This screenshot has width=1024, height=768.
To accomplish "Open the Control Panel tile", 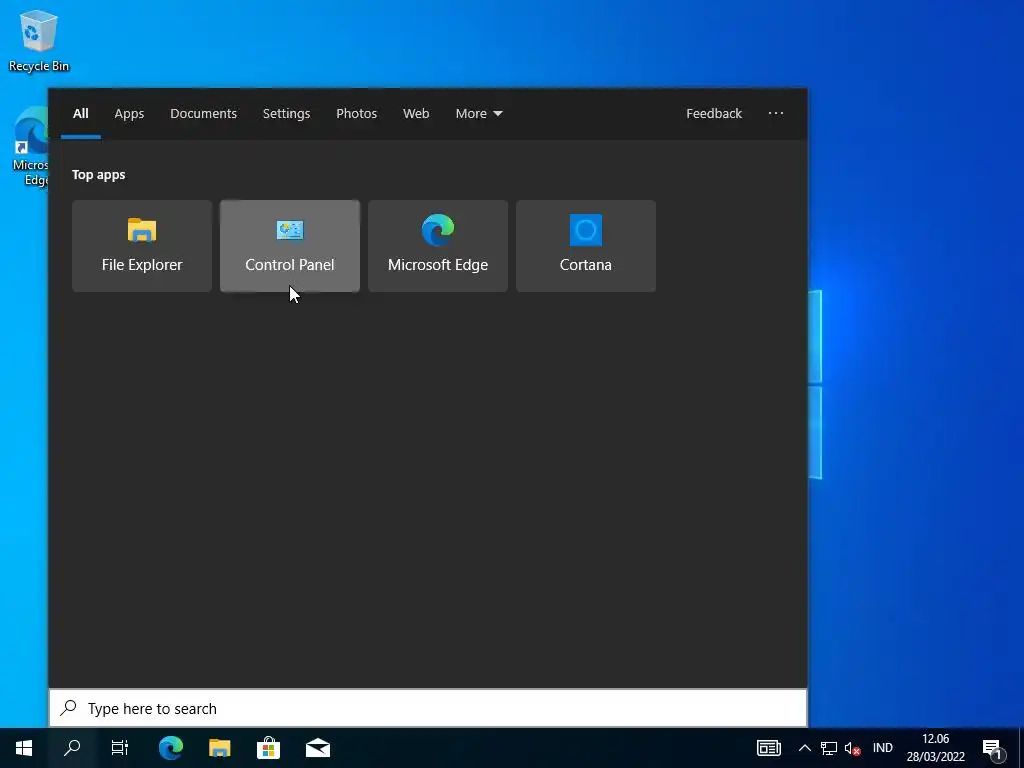I will 290,246.
